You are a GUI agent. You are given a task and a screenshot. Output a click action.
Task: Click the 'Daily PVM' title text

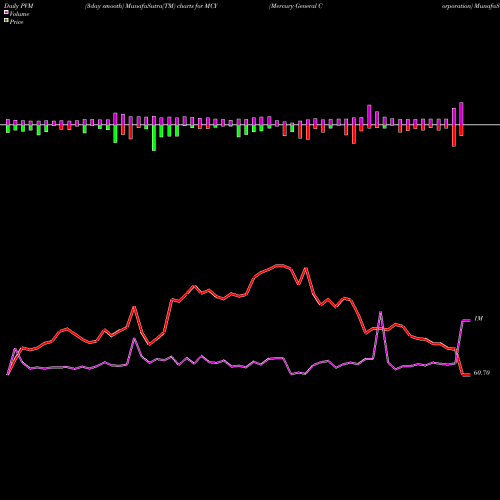pyautogui.click(x=19, y=6)
